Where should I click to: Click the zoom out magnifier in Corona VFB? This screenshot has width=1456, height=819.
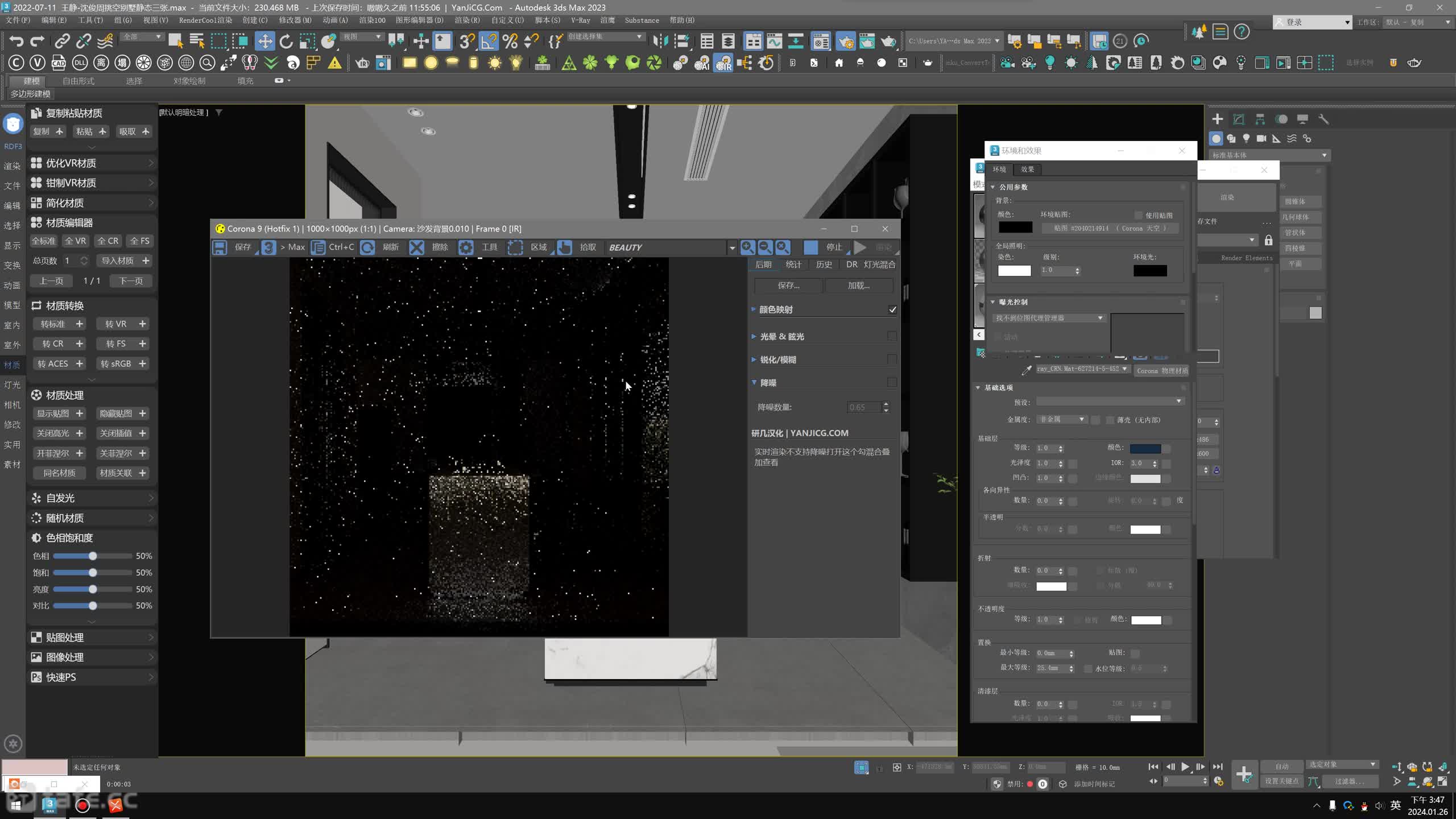pos(766,247)
